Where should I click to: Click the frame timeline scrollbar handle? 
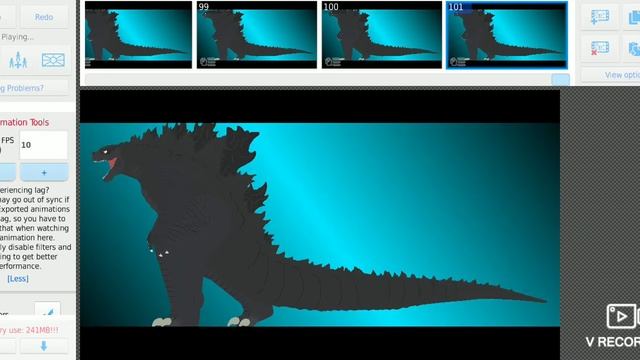560,80
